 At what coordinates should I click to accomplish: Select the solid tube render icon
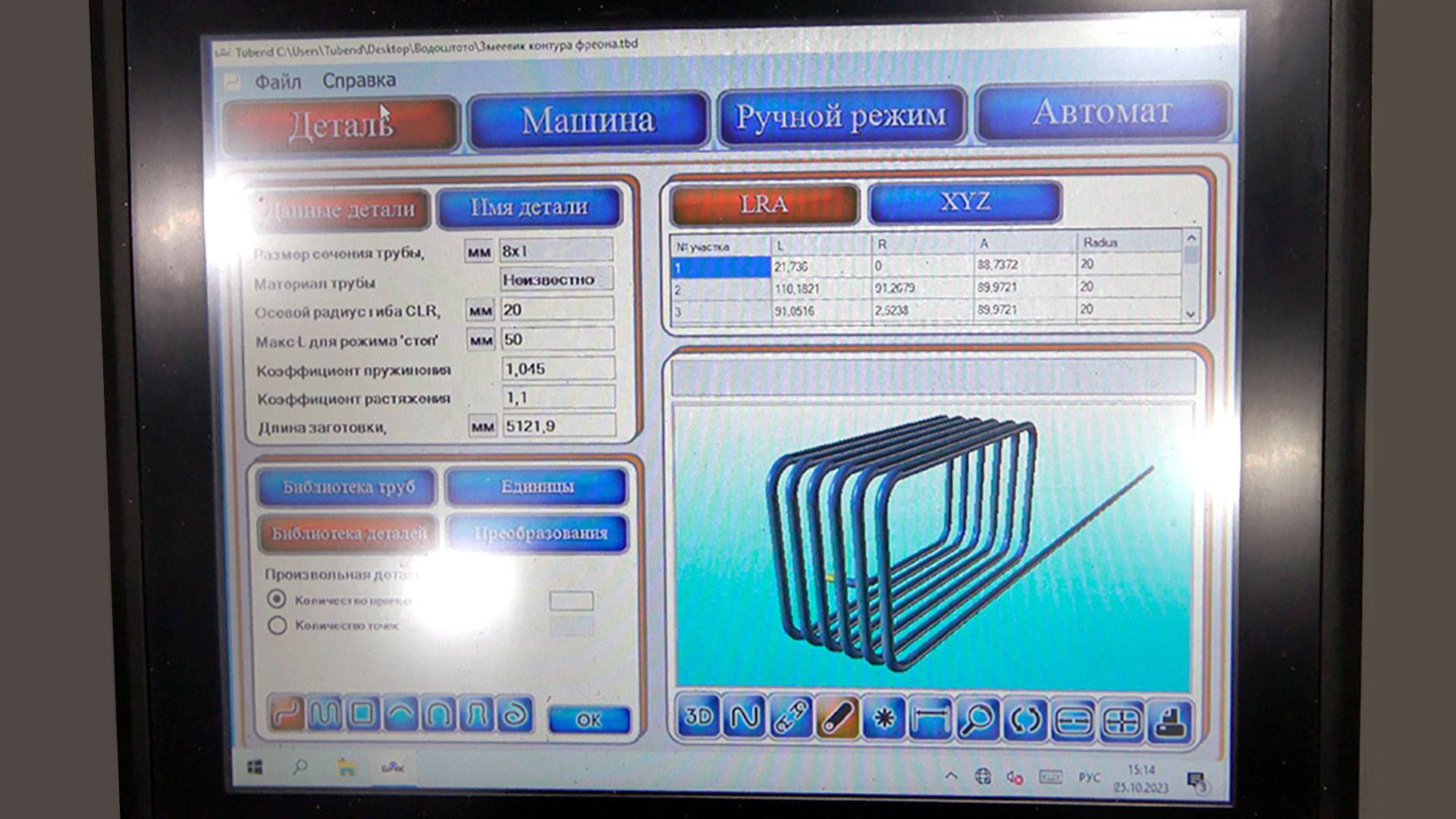pyautogui.click(x=838, y=717)
